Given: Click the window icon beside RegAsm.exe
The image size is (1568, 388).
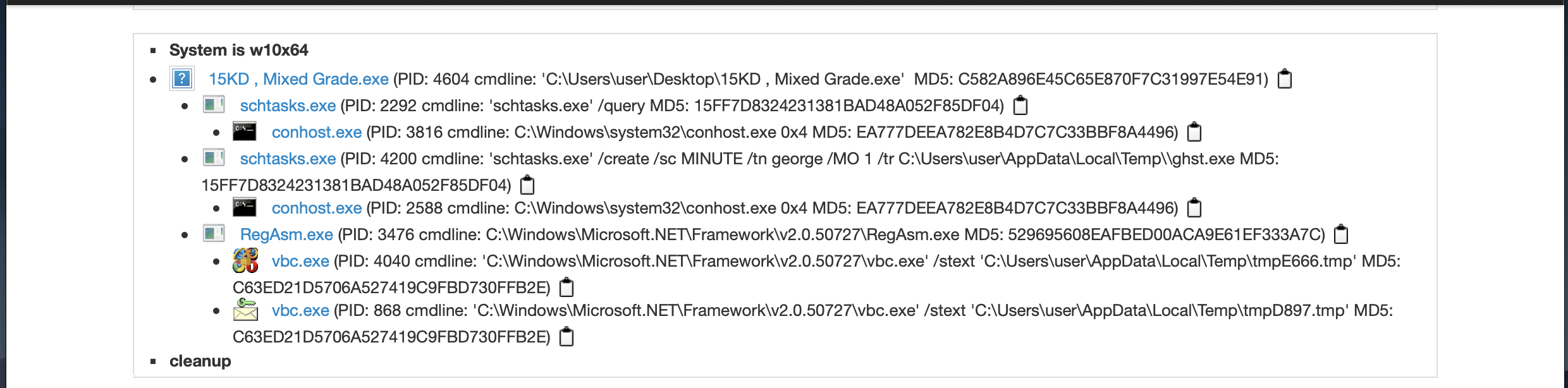Looking at the screenshot, I should 214,234.
